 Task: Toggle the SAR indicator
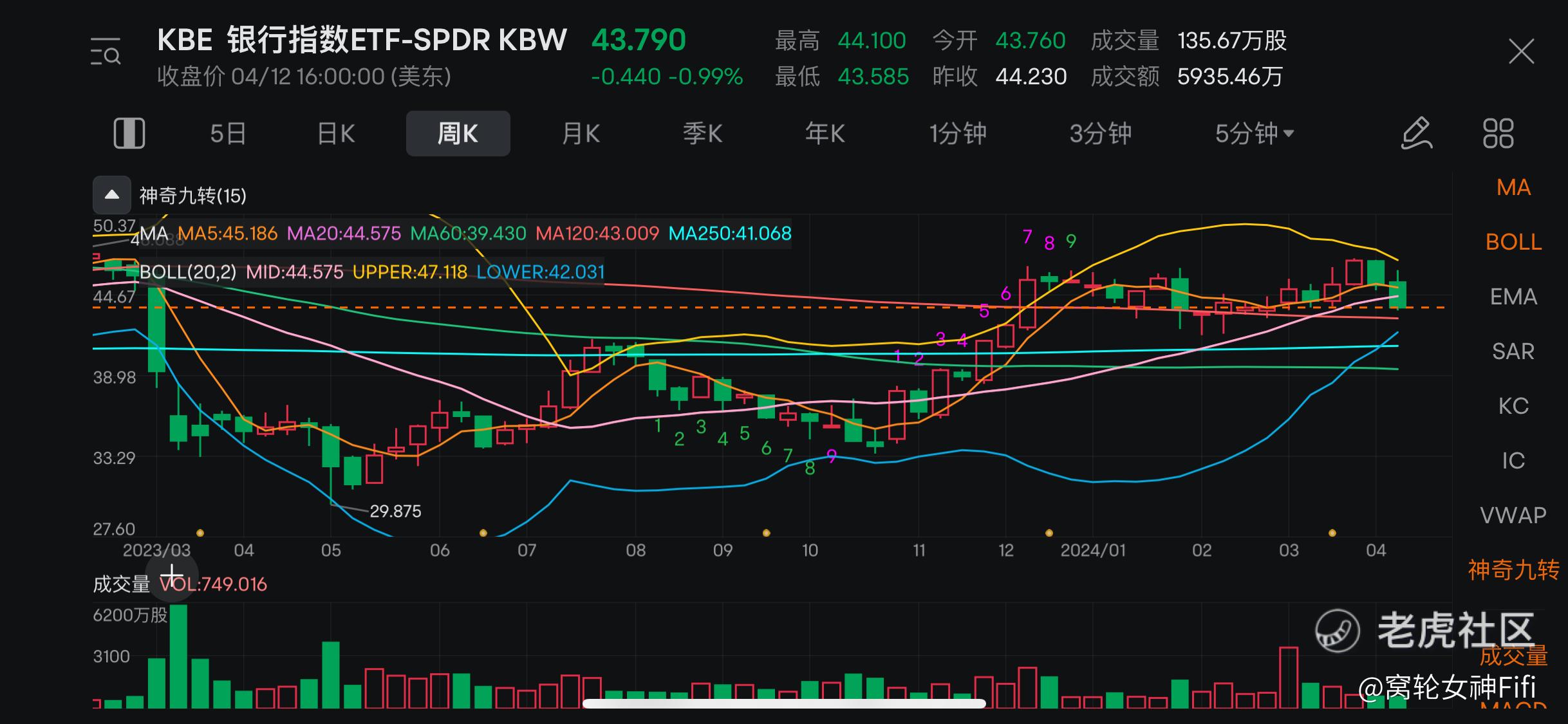point(1513,351)
